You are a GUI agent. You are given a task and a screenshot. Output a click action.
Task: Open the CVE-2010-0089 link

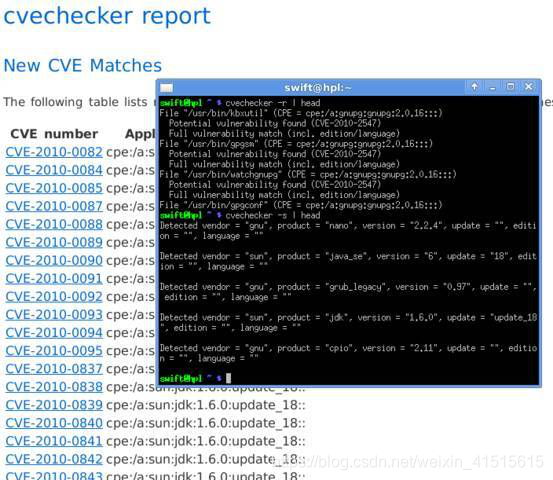[54, 242]
